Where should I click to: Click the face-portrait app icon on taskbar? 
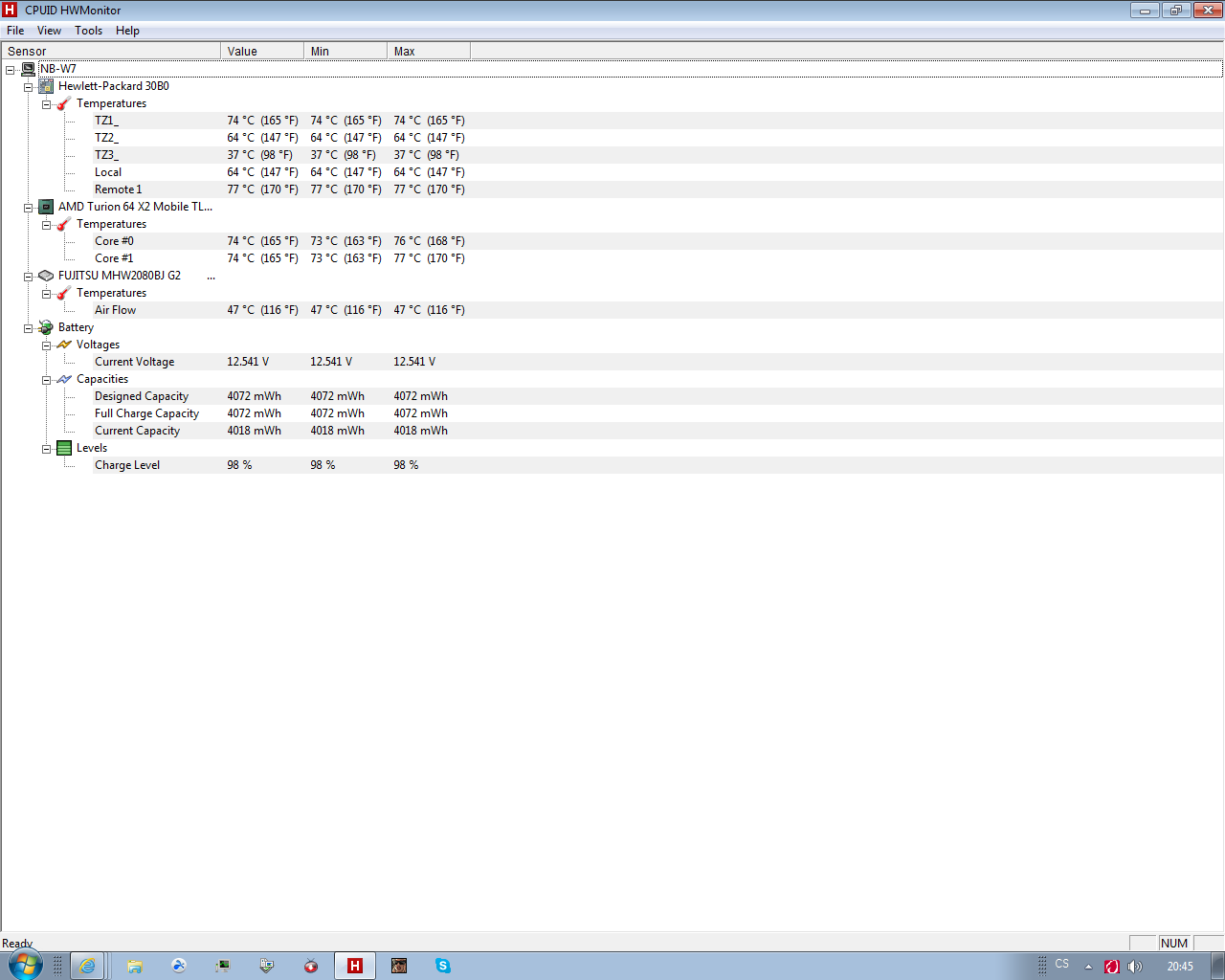399,966
